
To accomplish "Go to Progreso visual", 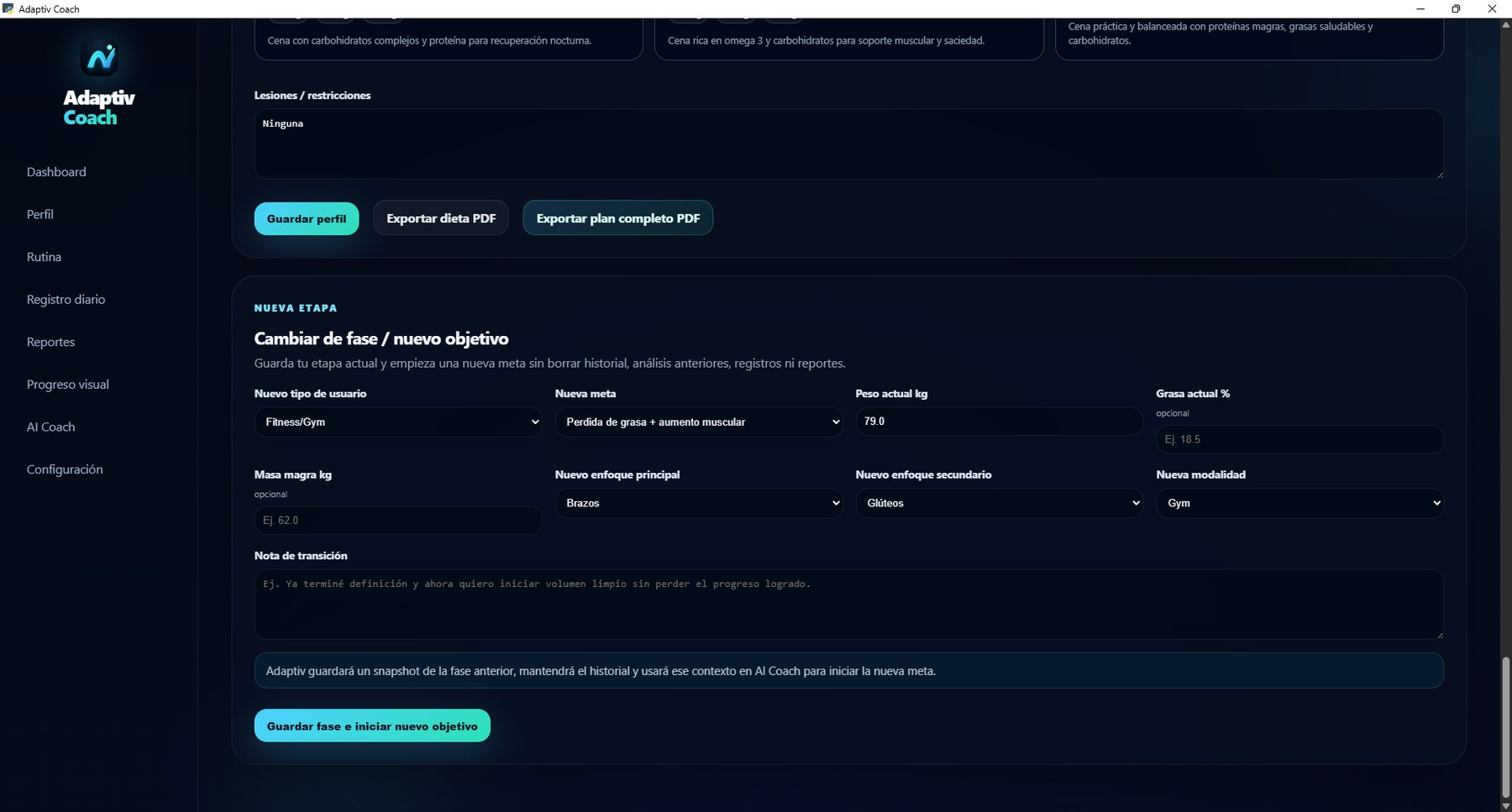I will pyautogui.click(x=68, y=385).
